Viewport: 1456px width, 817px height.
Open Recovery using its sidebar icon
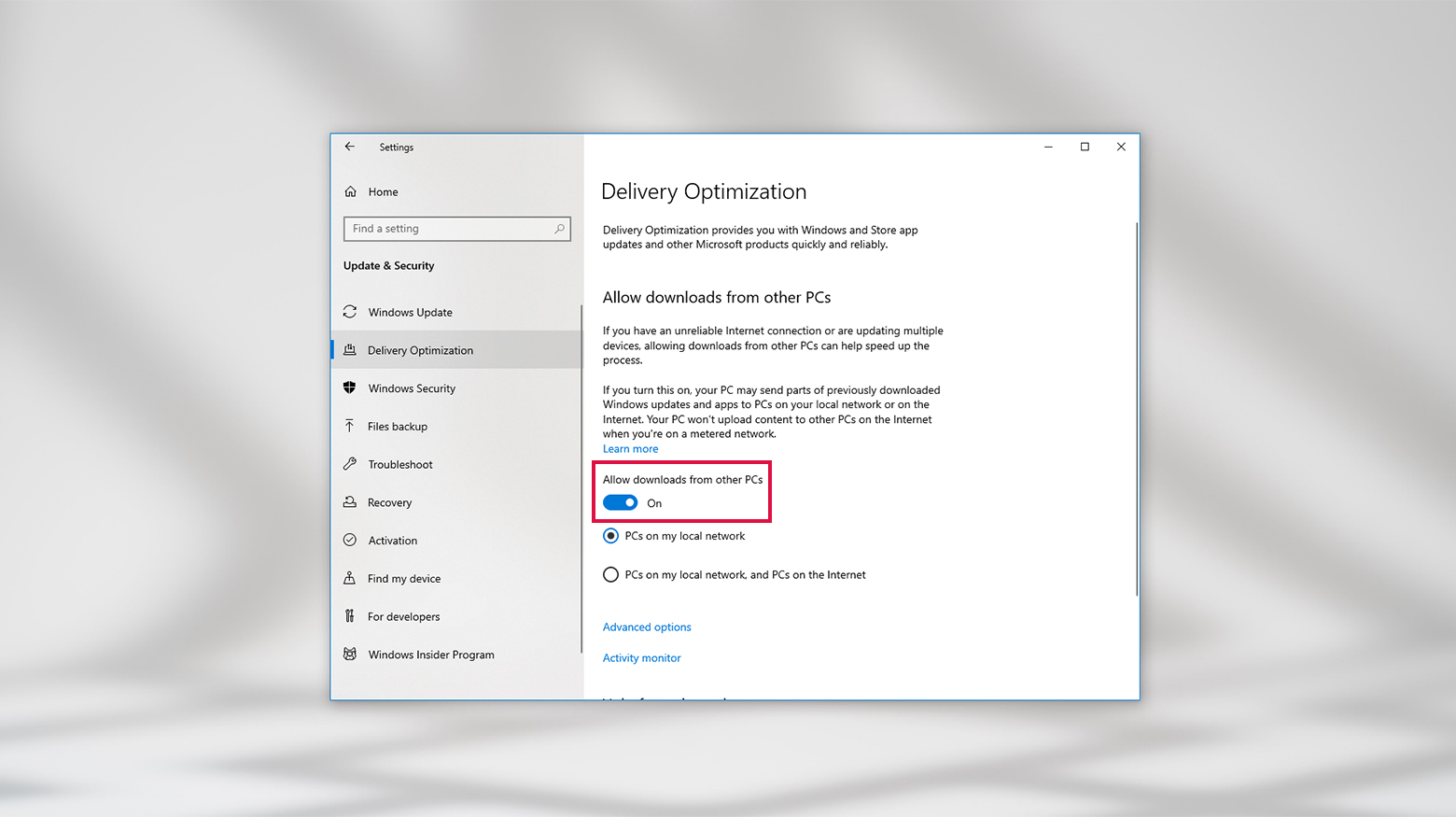(349, 502)
